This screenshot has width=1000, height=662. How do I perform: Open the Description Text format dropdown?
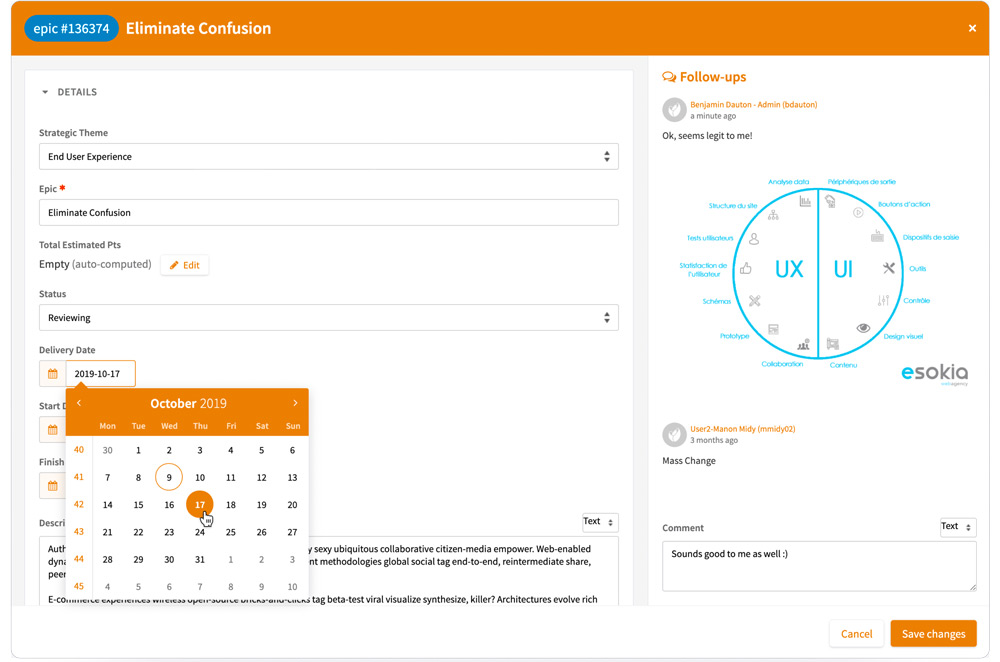coord(599,522)
